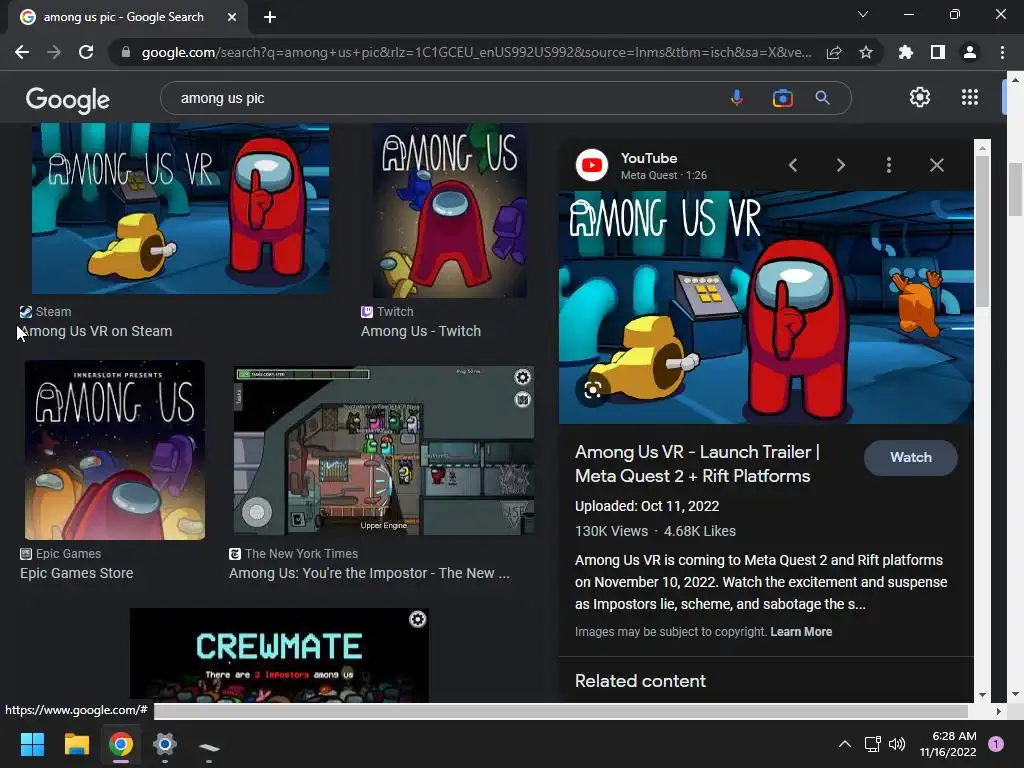Open Among Us - Twitch result link
Viewport: 1024px width, 768px height.
(421, 331)
